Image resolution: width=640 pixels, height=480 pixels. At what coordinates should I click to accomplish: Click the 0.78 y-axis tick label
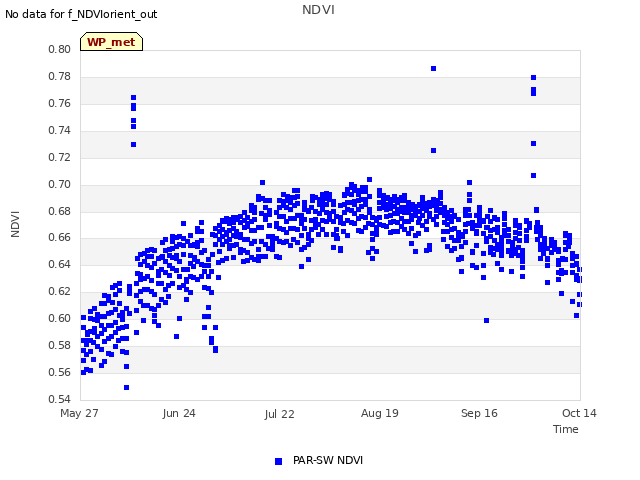point(59,76)
